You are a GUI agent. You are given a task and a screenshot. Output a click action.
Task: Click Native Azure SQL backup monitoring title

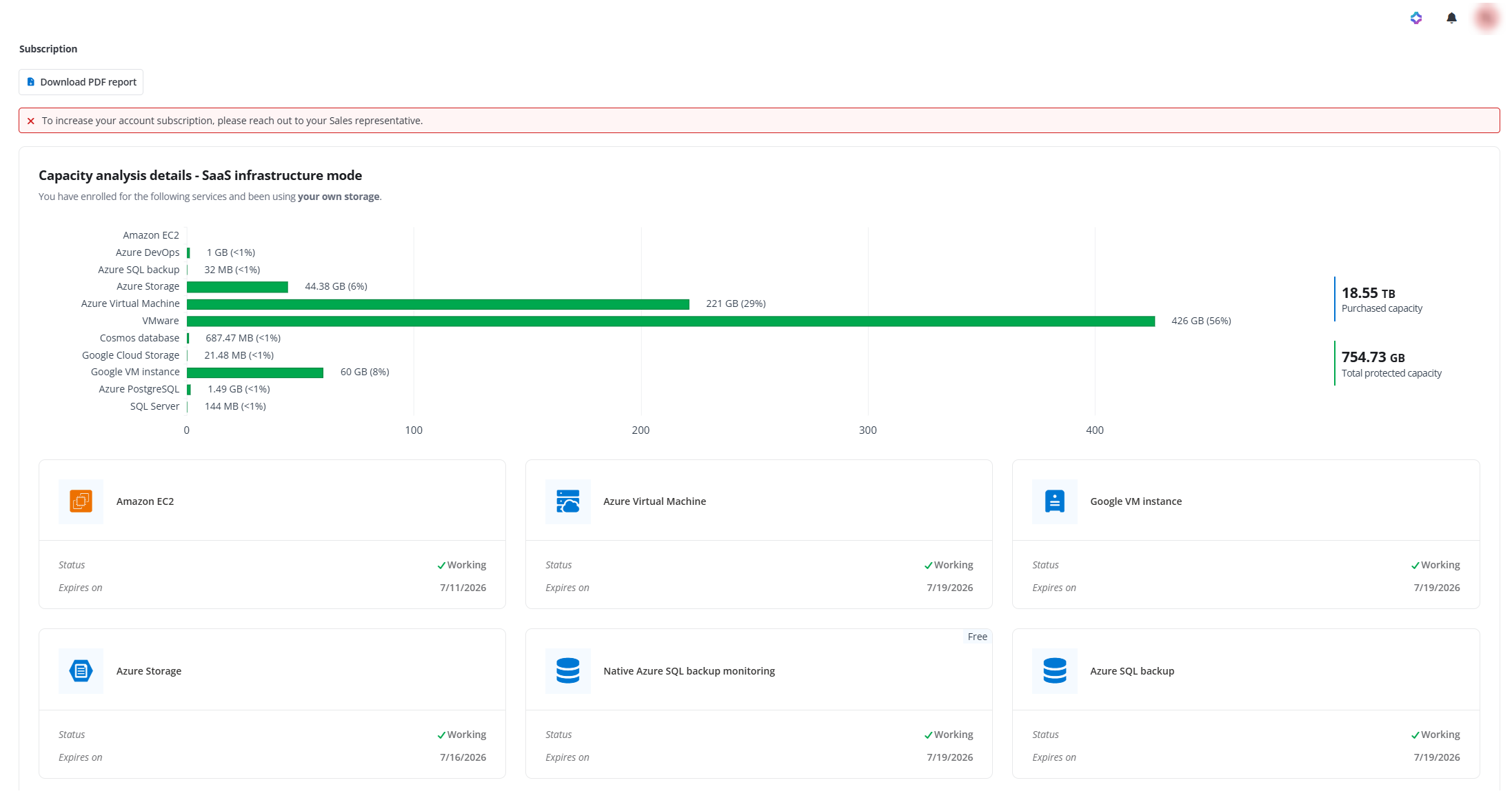coord(689,671)
